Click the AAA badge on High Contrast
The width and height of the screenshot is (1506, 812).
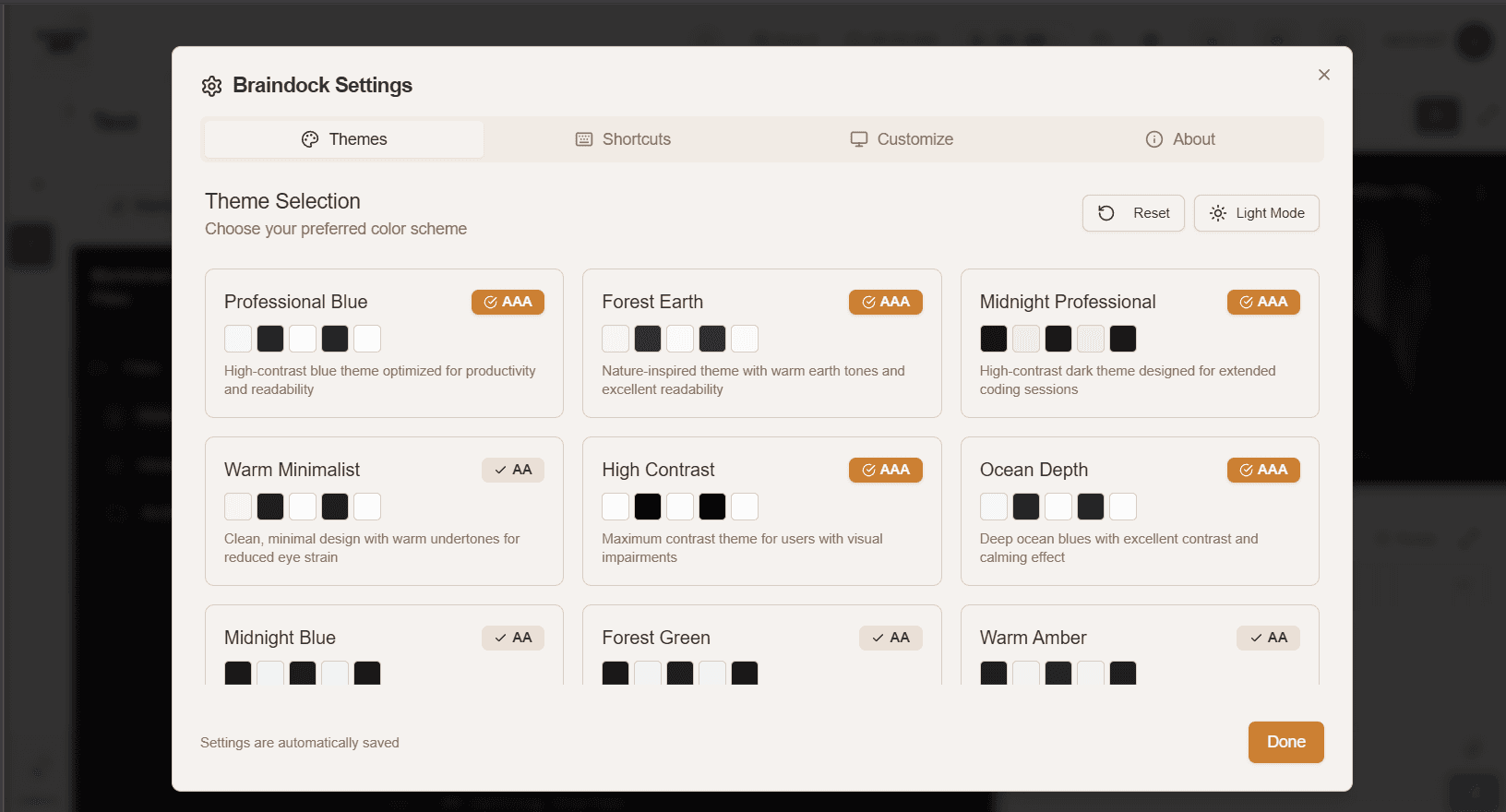pyautogui.click(x=886, y=470)
